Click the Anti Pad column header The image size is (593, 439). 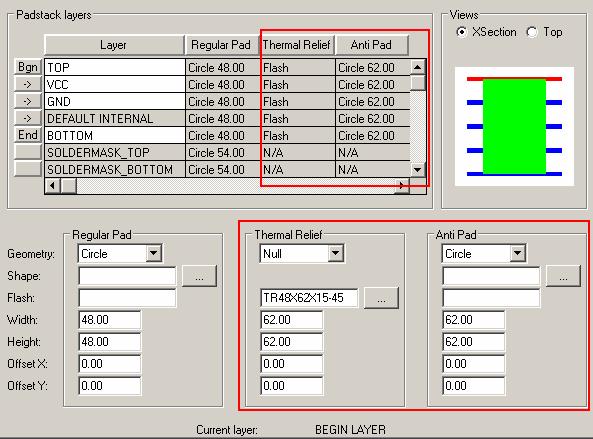pos(371,45)
